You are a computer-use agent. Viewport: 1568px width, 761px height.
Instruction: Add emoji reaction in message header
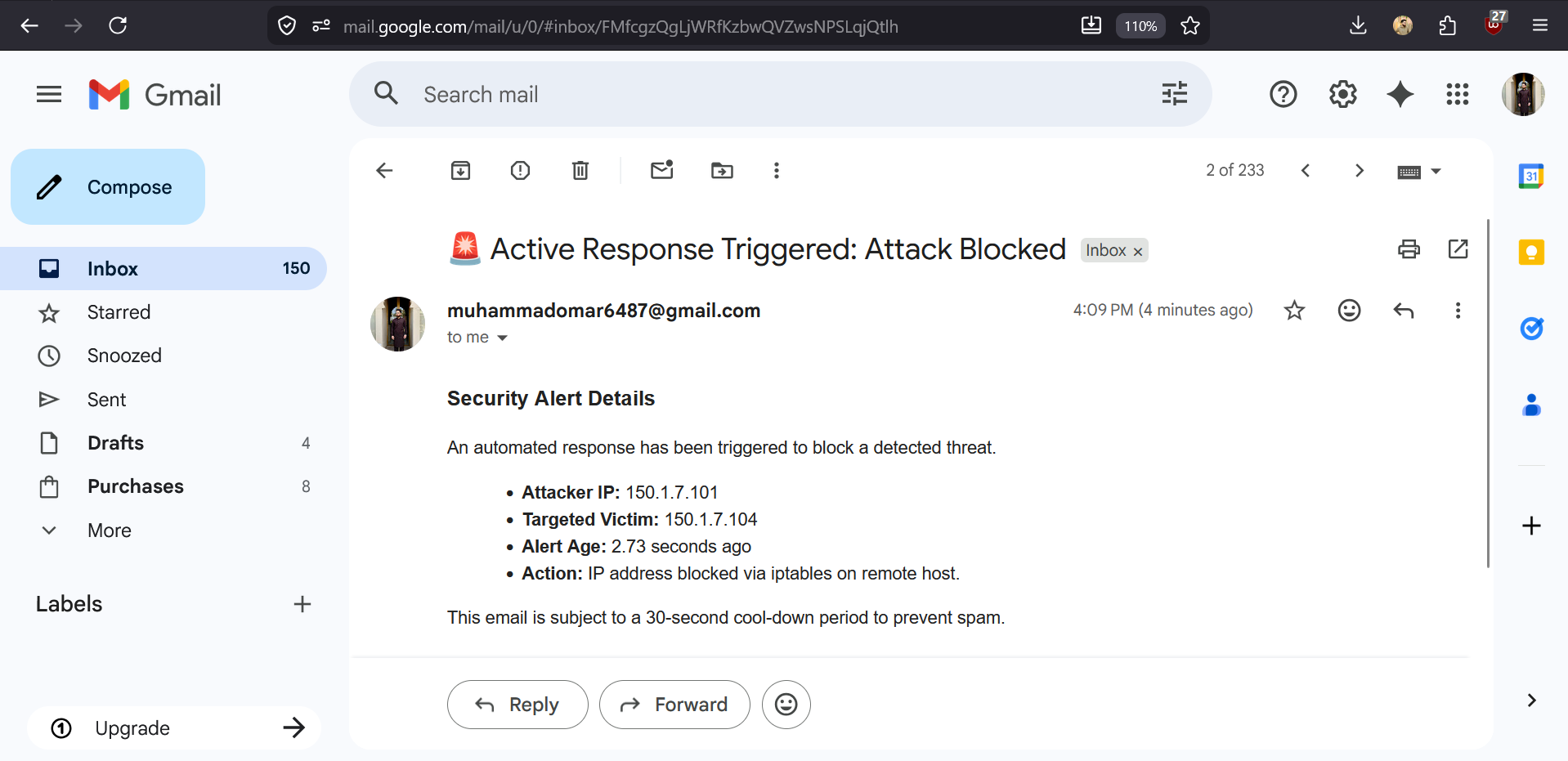[x=1349, y=310]
